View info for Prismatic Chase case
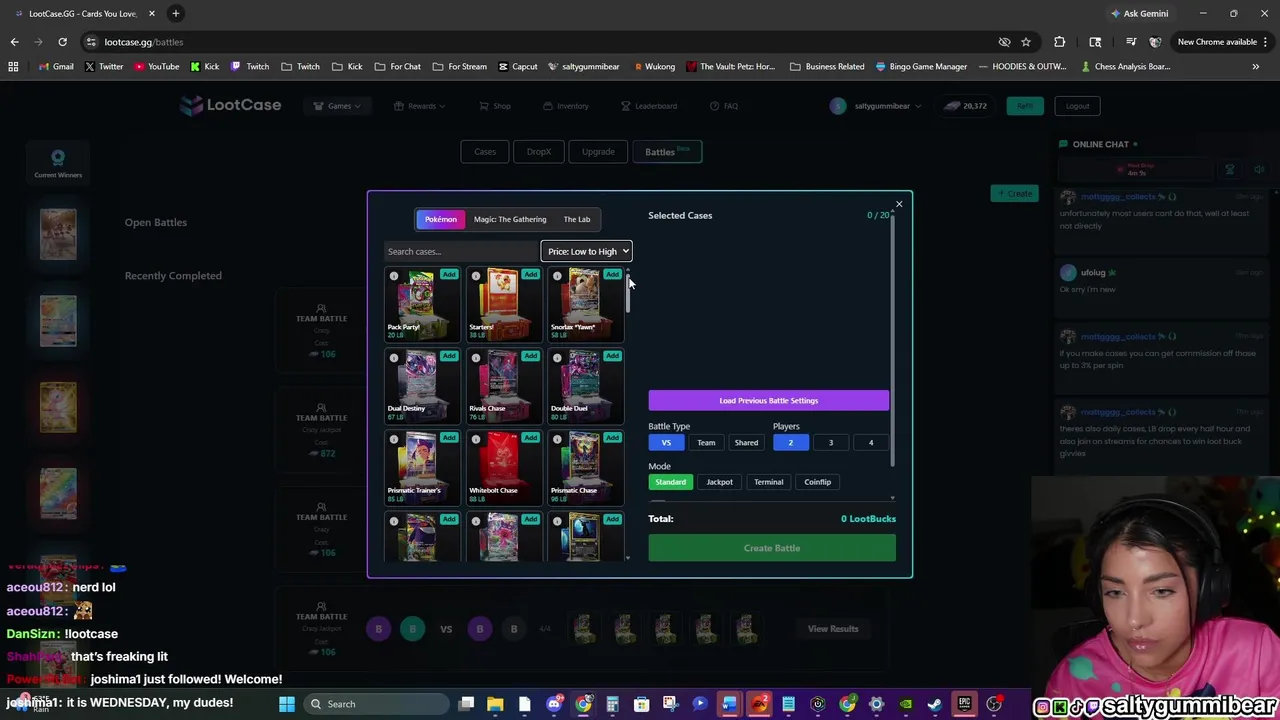Viewport: 1280px width, 720px height. [x=557, y=440]
